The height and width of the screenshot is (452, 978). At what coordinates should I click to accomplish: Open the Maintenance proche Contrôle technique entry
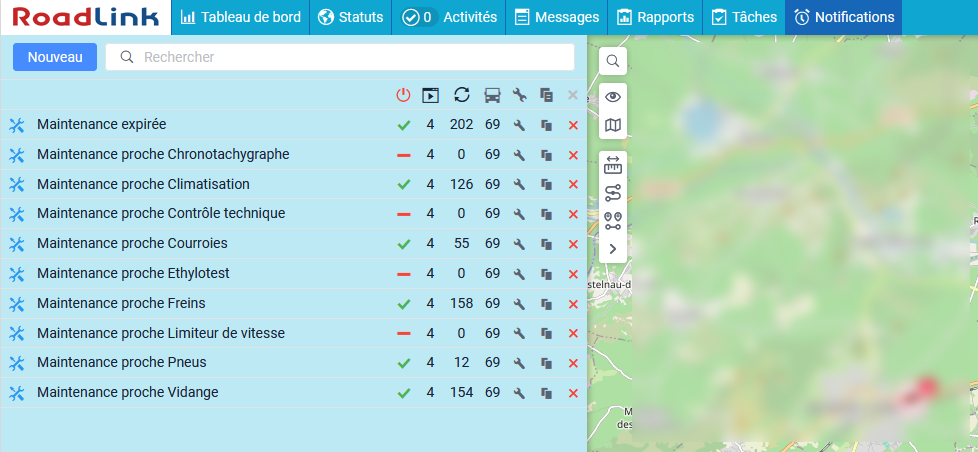(161, 214)
